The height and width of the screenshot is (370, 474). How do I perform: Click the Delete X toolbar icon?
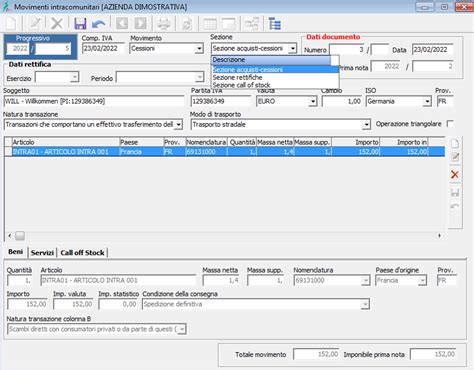pos(57,23)
